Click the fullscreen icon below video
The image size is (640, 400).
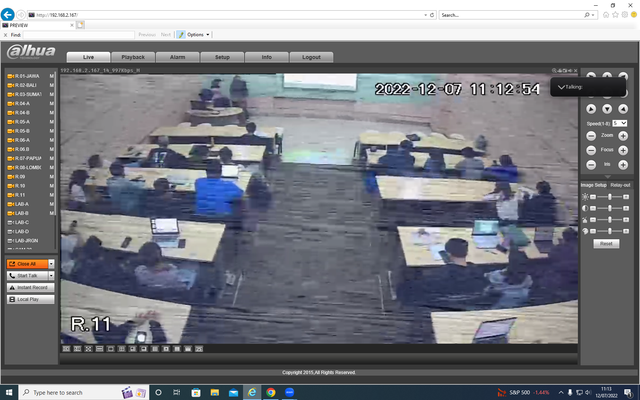[88, 349]
